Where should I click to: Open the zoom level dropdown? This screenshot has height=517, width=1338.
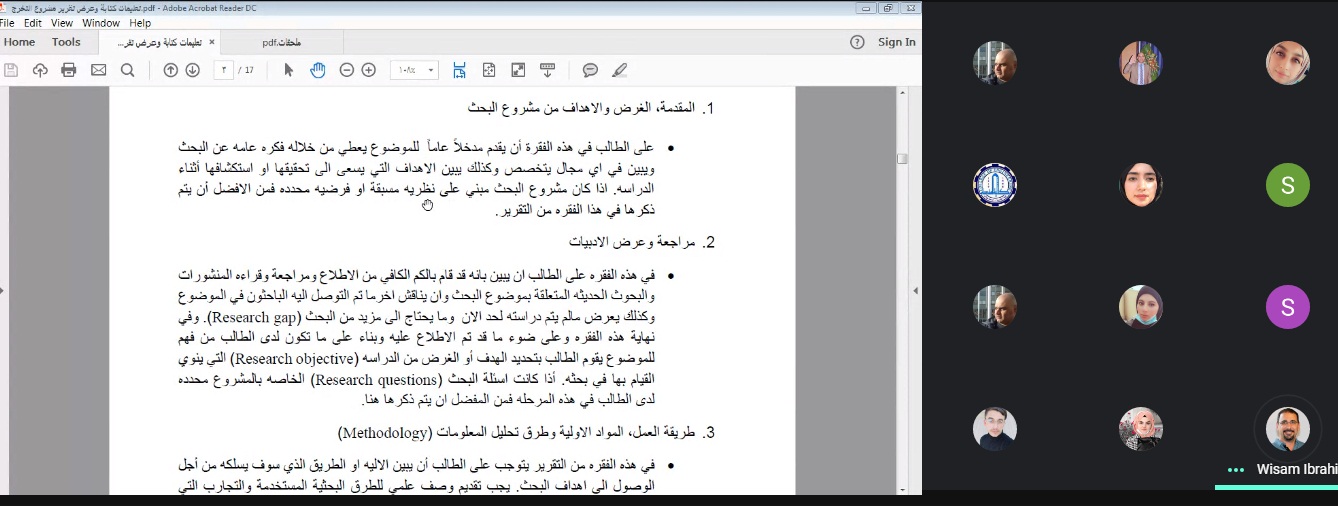432,70
